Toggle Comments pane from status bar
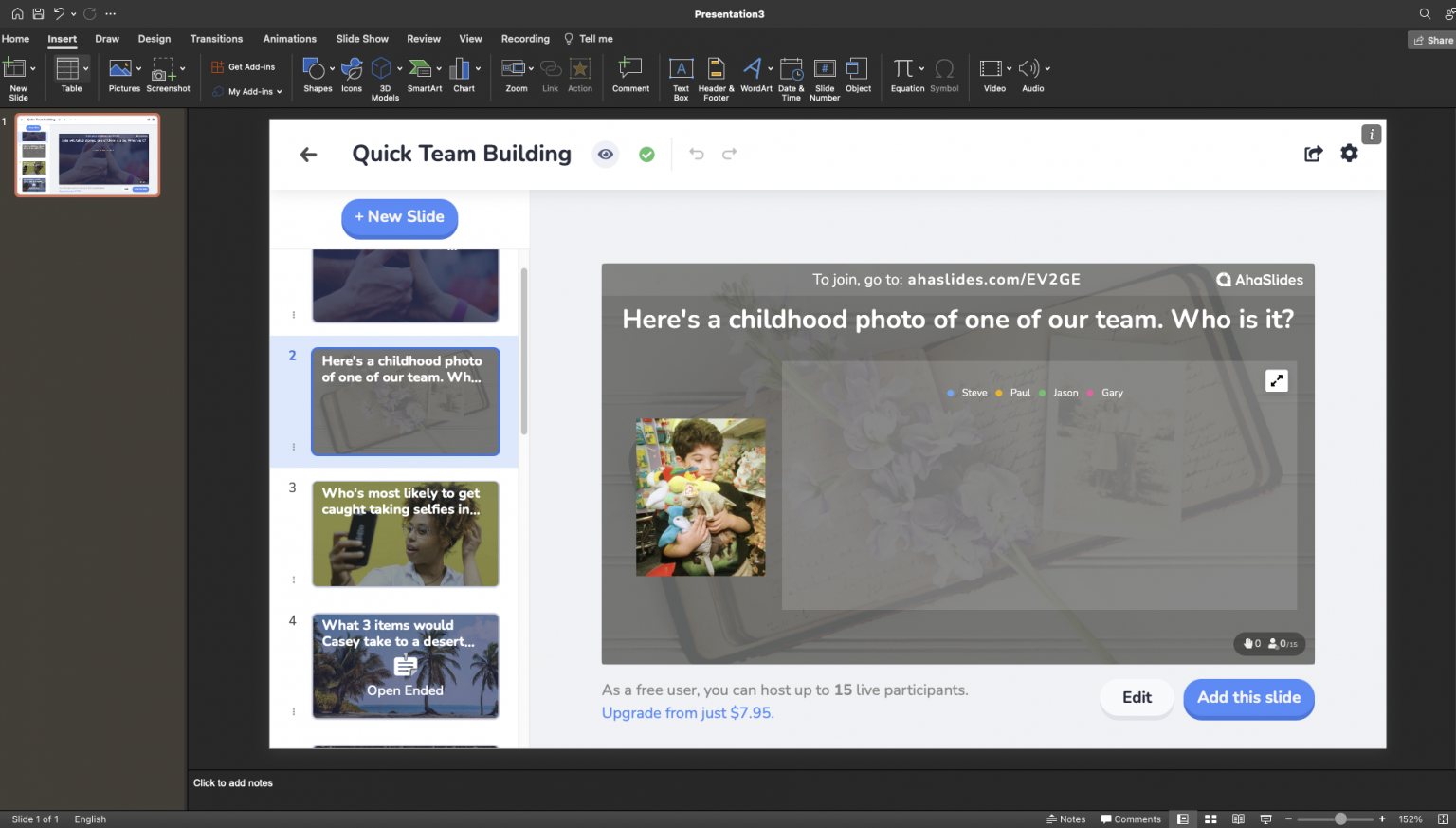 point(1130,819)
